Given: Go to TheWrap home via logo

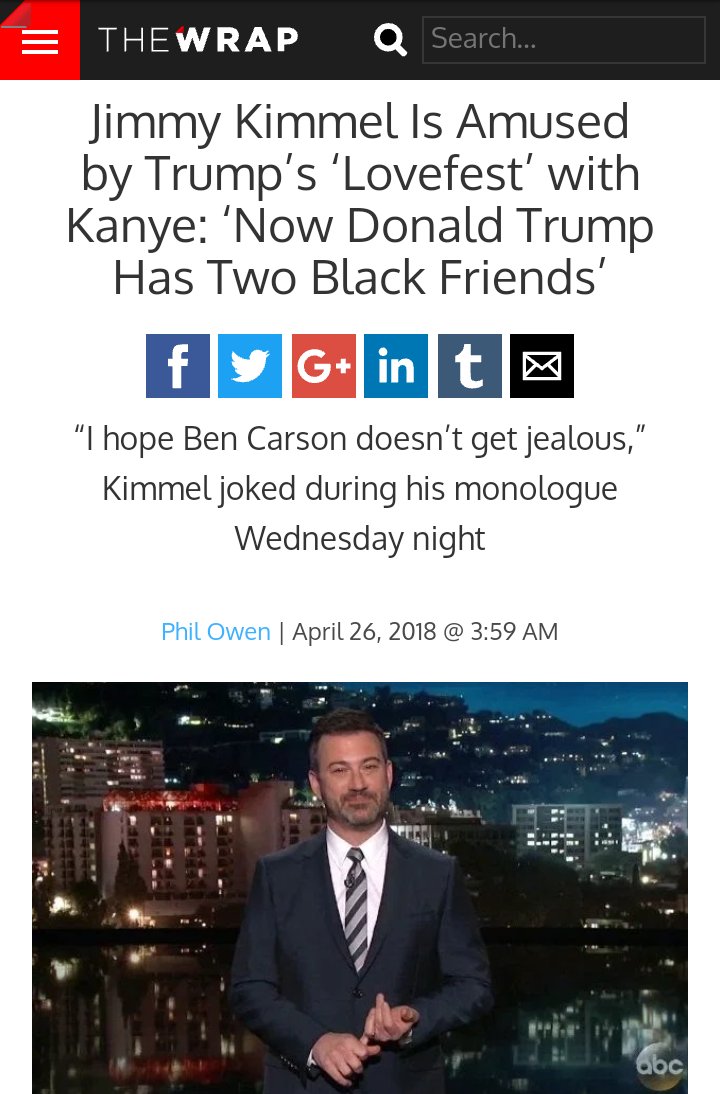Looking at the screenshot, I should pos(199,40).
